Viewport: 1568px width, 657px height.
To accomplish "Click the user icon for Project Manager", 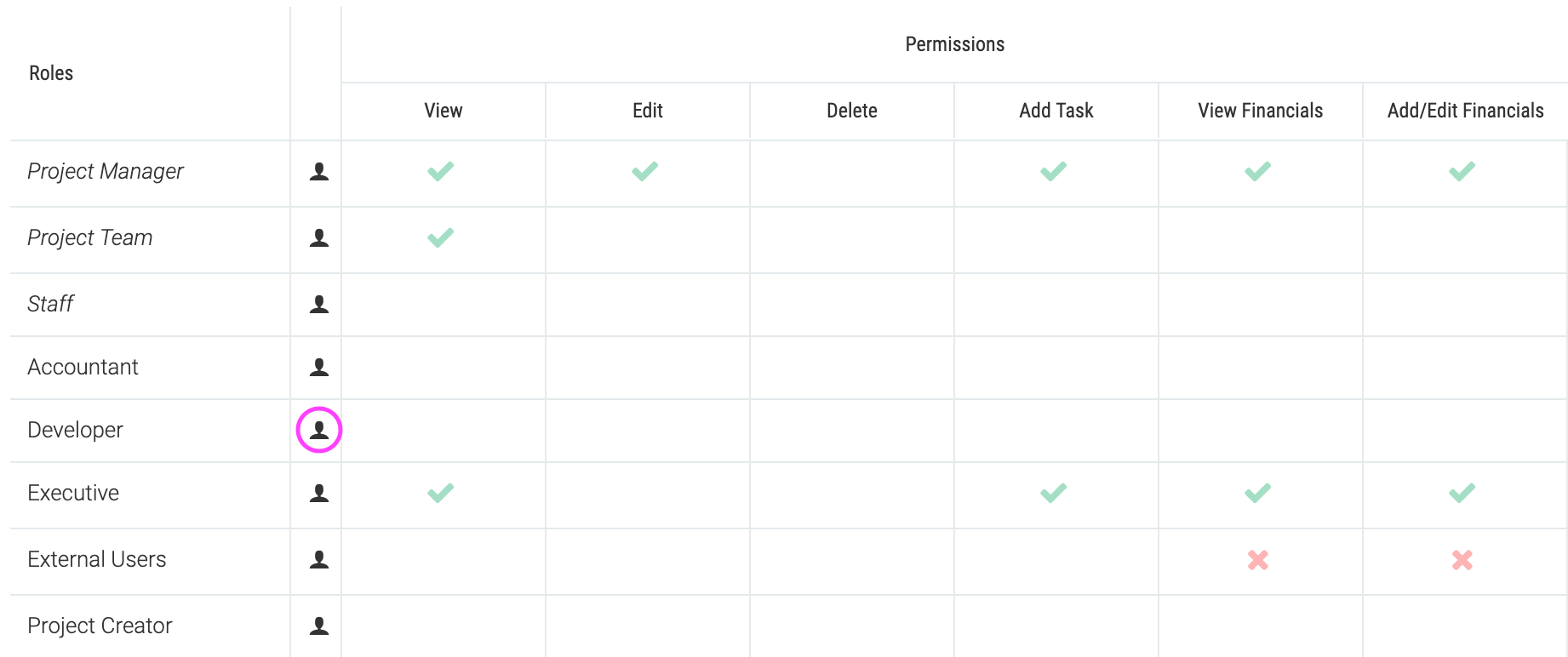I will click(319, 172).
